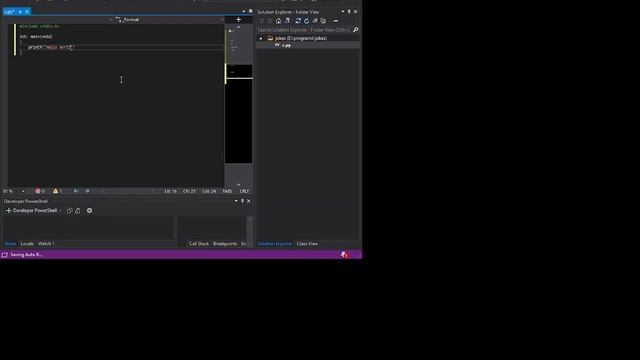Click the scroll down arrow in editor

click(239, 184)
